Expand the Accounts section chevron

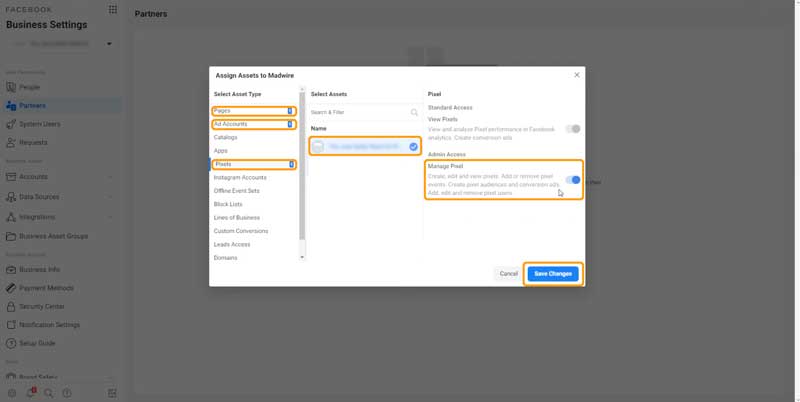pos(111,177)
